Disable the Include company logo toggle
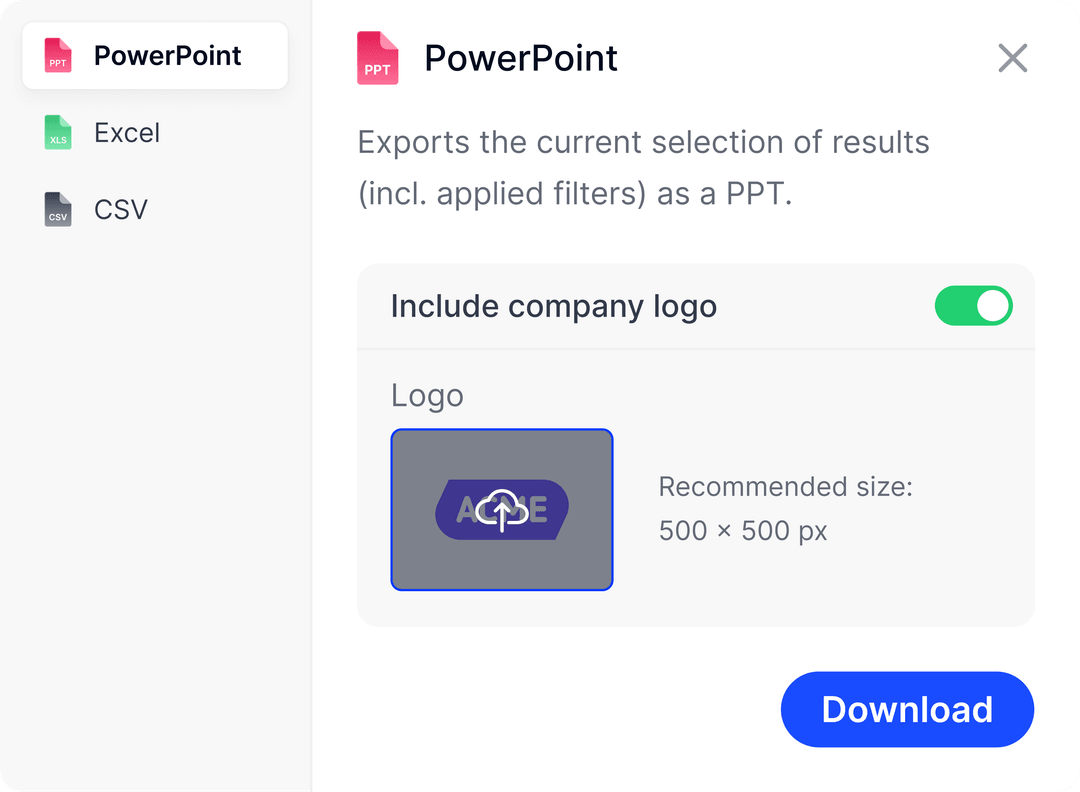Screen dimensions: 1080x792 [x=973, y=306]
